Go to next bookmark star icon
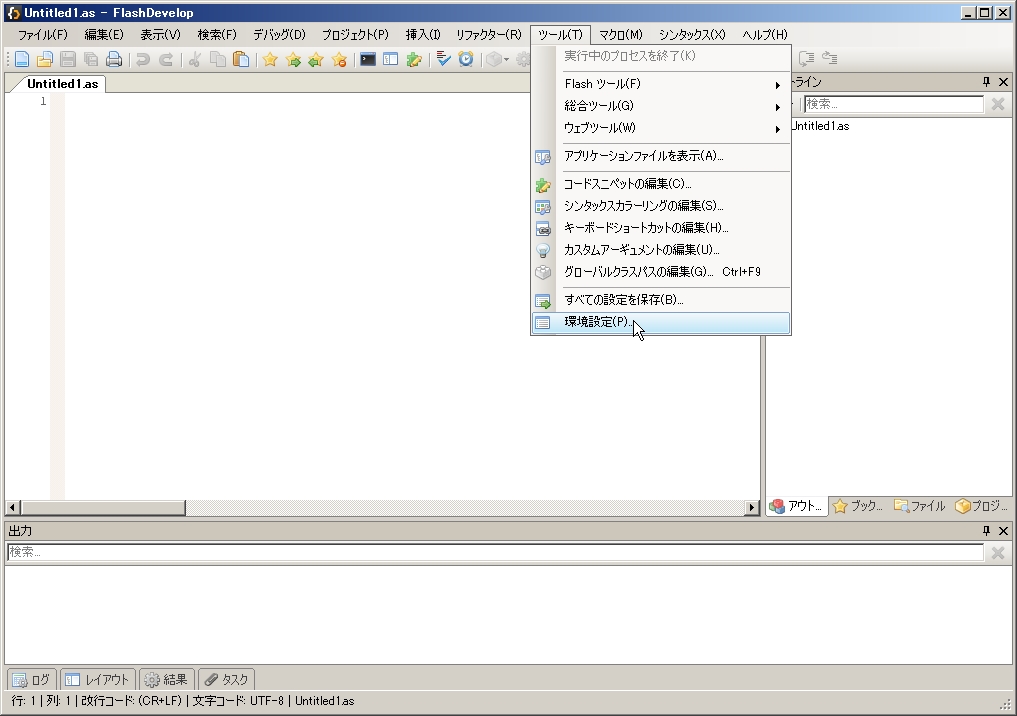This screenshot has width=1017, height=716. (x=293, y=60)
